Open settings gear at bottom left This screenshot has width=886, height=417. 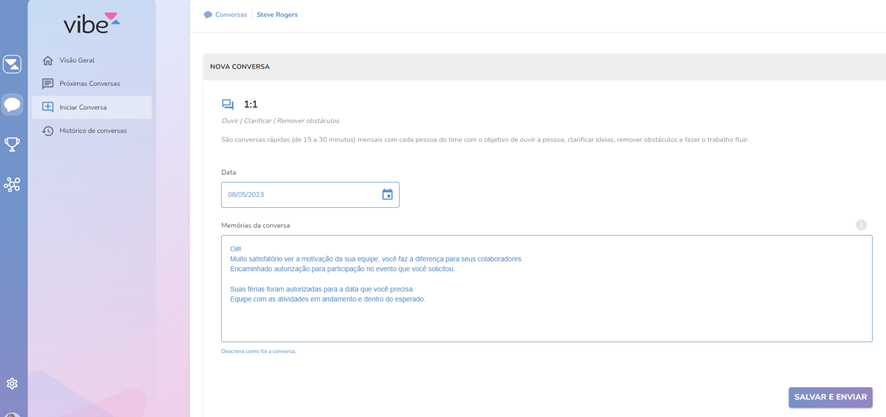pyautogui.click(x=12, y=383)
